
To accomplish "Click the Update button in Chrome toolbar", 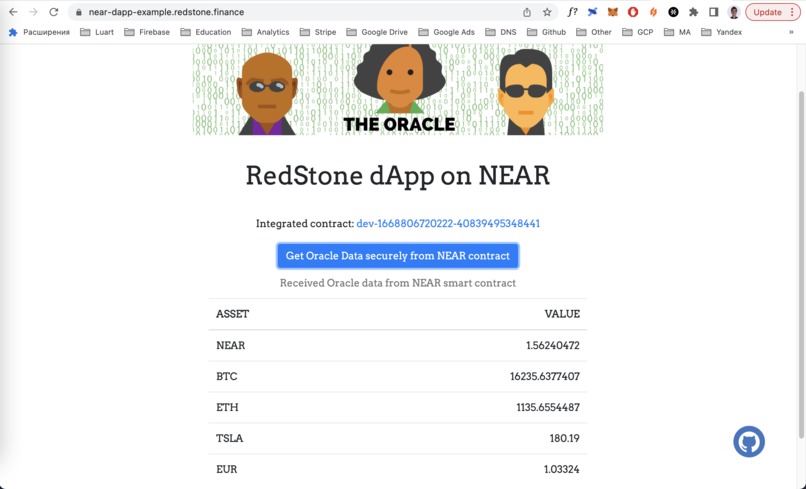I will (767, 12).
